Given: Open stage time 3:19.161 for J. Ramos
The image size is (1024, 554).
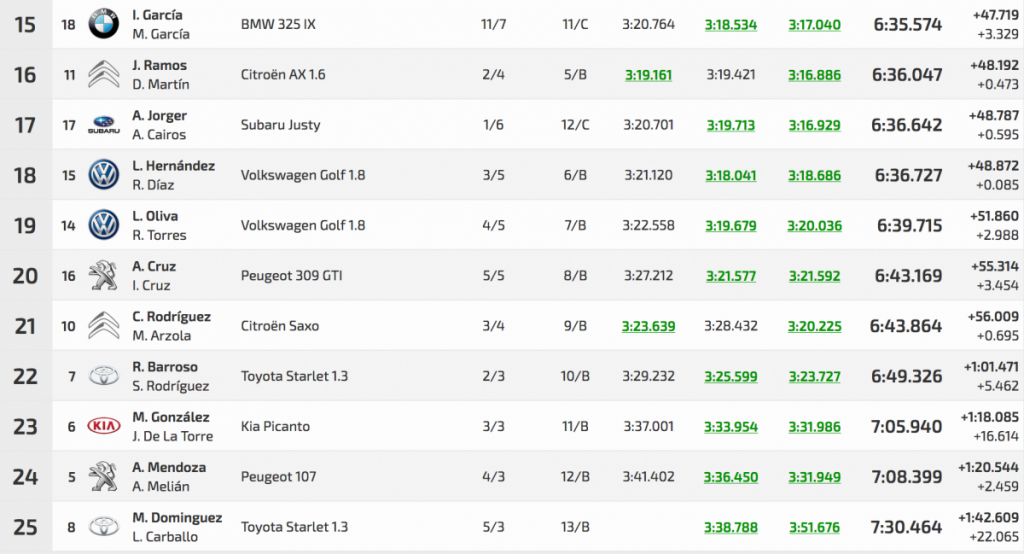Looking at the screenshot, I should pyautogui.click(x=648, y=75).
